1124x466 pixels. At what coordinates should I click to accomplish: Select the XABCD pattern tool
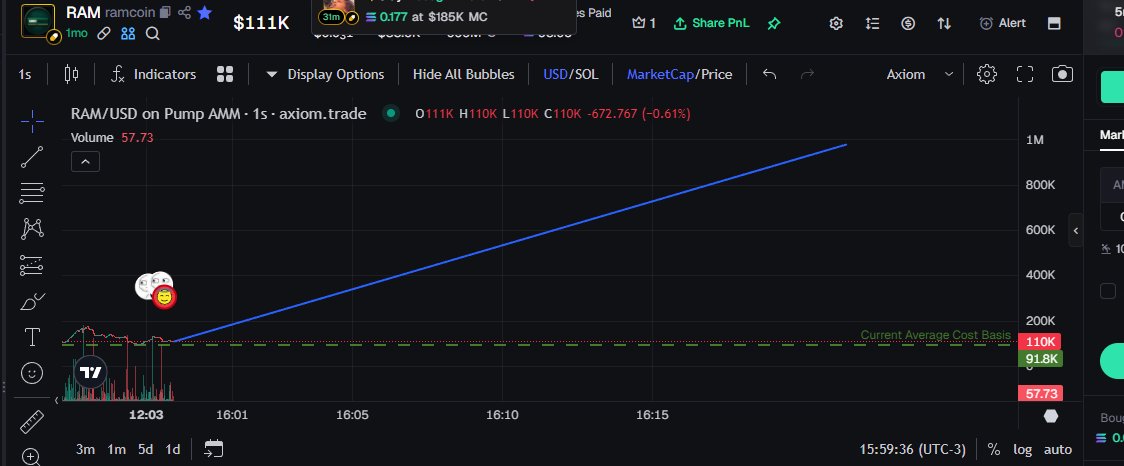pyautogui.click(x=32, y=229)
